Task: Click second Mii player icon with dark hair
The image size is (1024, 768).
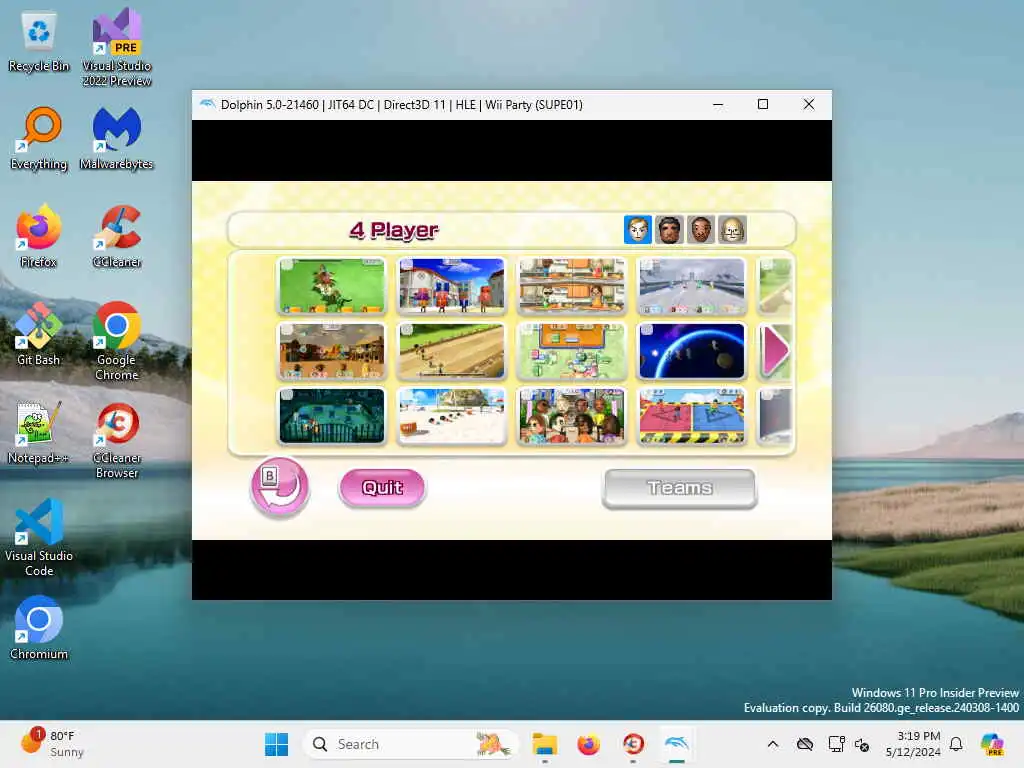Action: click(x=669, y=230)
